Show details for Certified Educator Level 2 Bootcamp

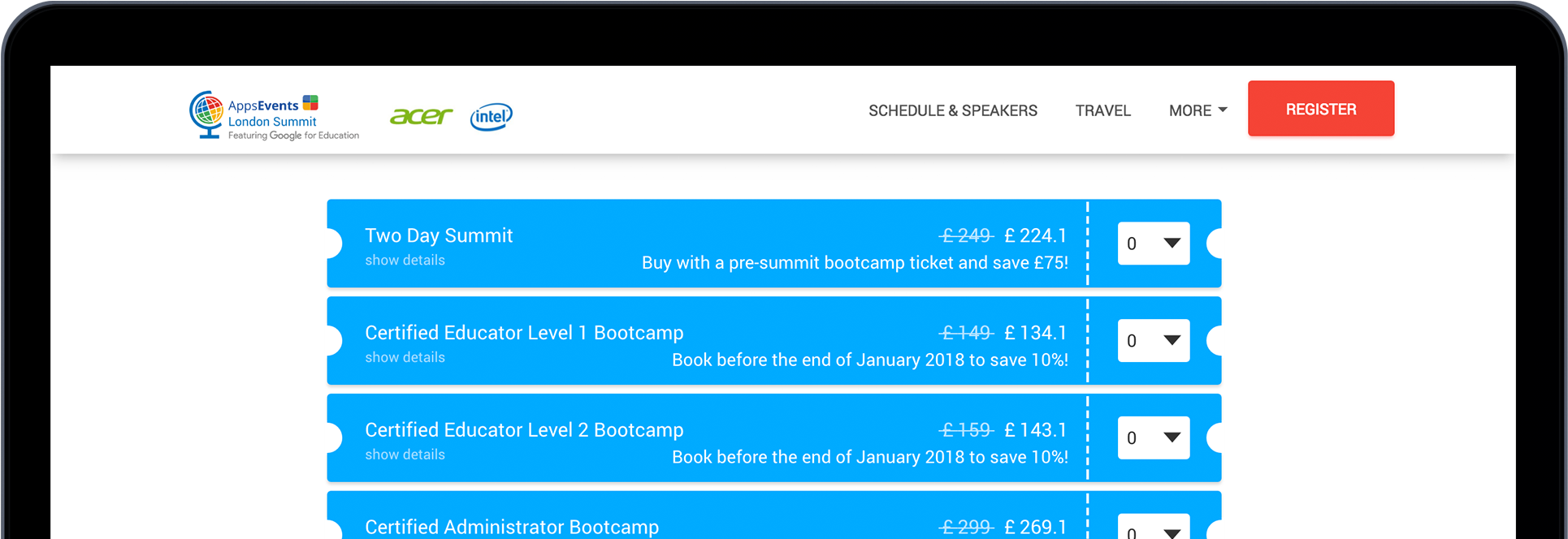click(x=405, y=455)
